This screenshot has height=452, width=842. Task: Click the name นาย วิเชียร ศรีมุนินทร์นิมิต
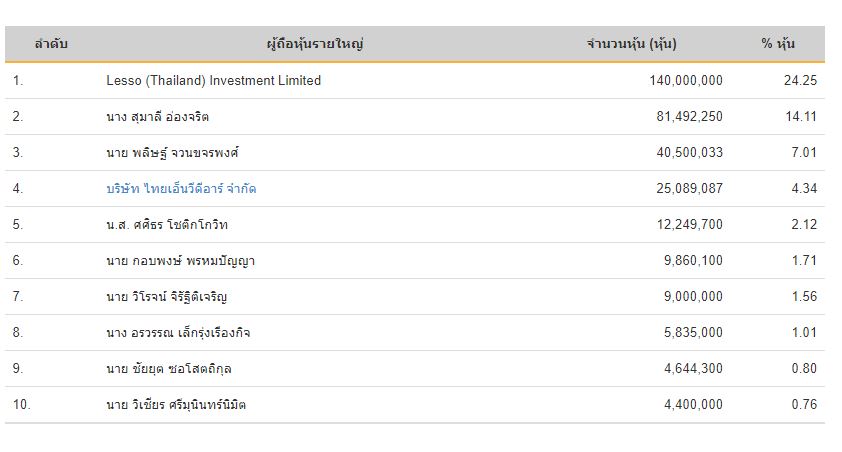[176, 404]
